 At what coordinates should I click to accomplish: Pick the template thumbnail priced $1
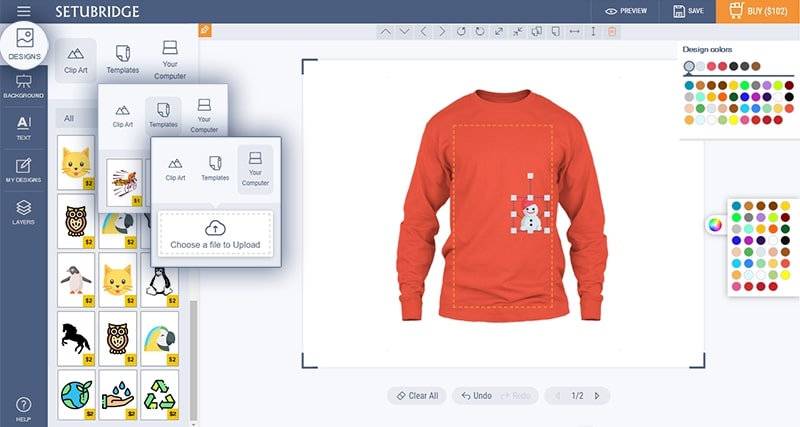tap(124, 183)
